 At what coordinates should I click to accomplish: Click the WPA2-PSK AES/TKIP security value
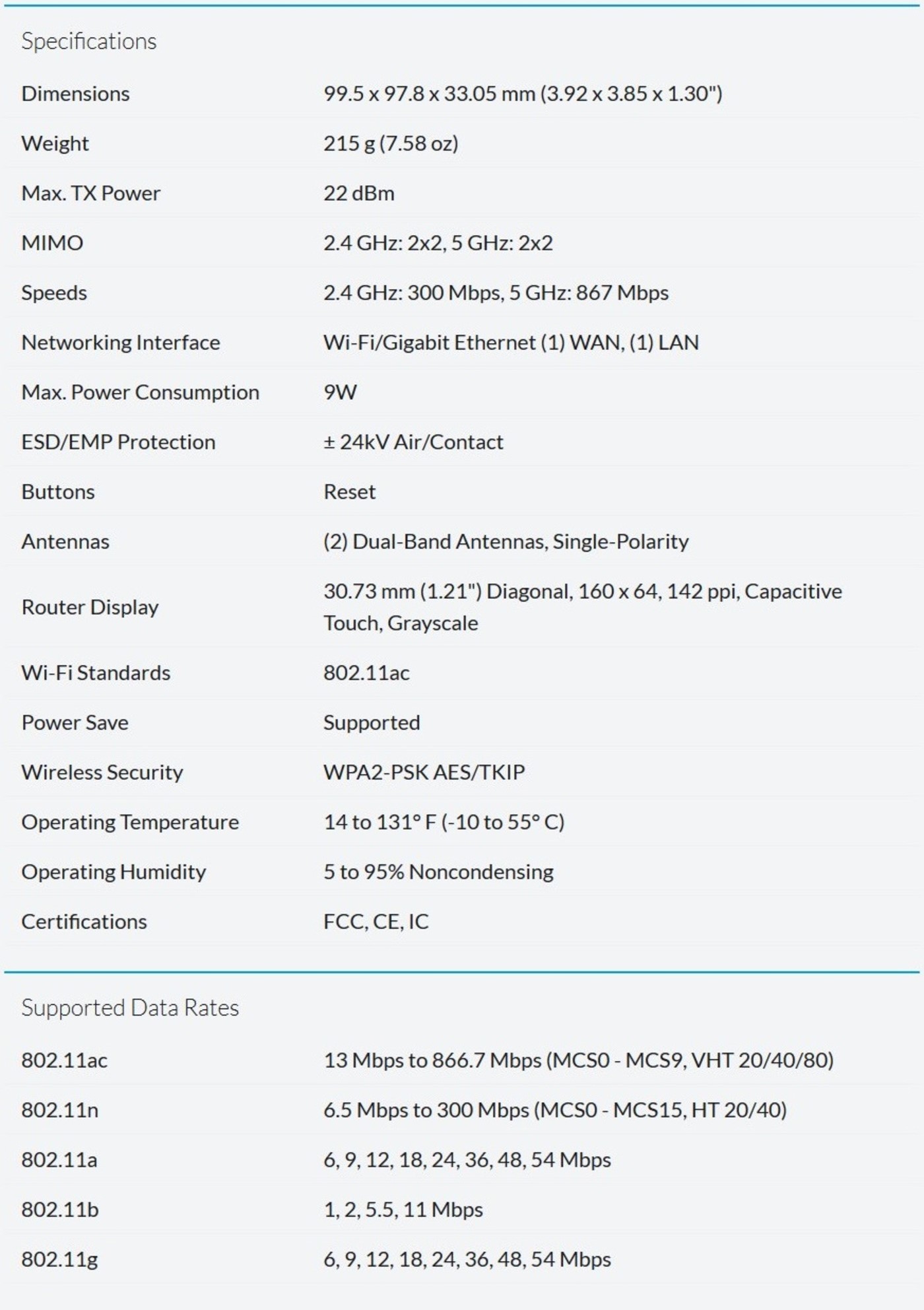[424, 773]
